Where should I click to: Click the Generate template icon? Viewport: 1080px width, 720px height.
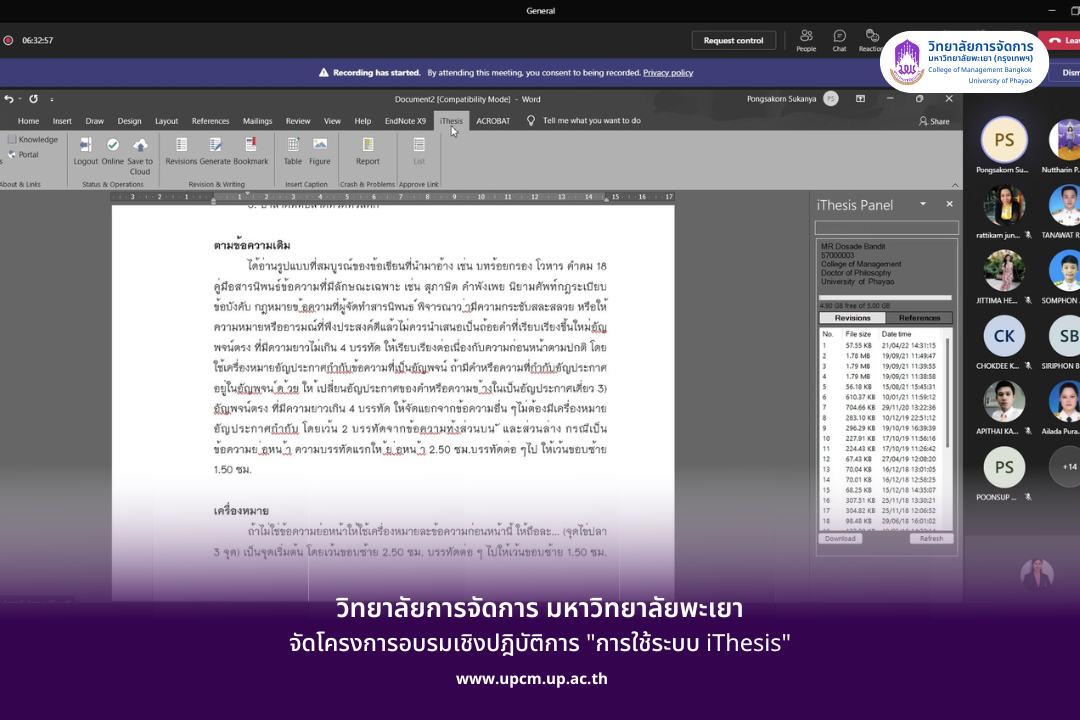click(x=215, y=145)
